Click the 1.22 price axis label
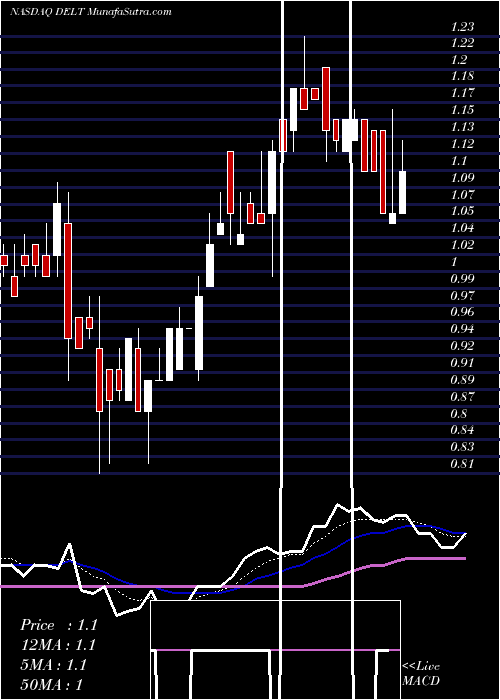500x700 pixels. coord(462,43)
